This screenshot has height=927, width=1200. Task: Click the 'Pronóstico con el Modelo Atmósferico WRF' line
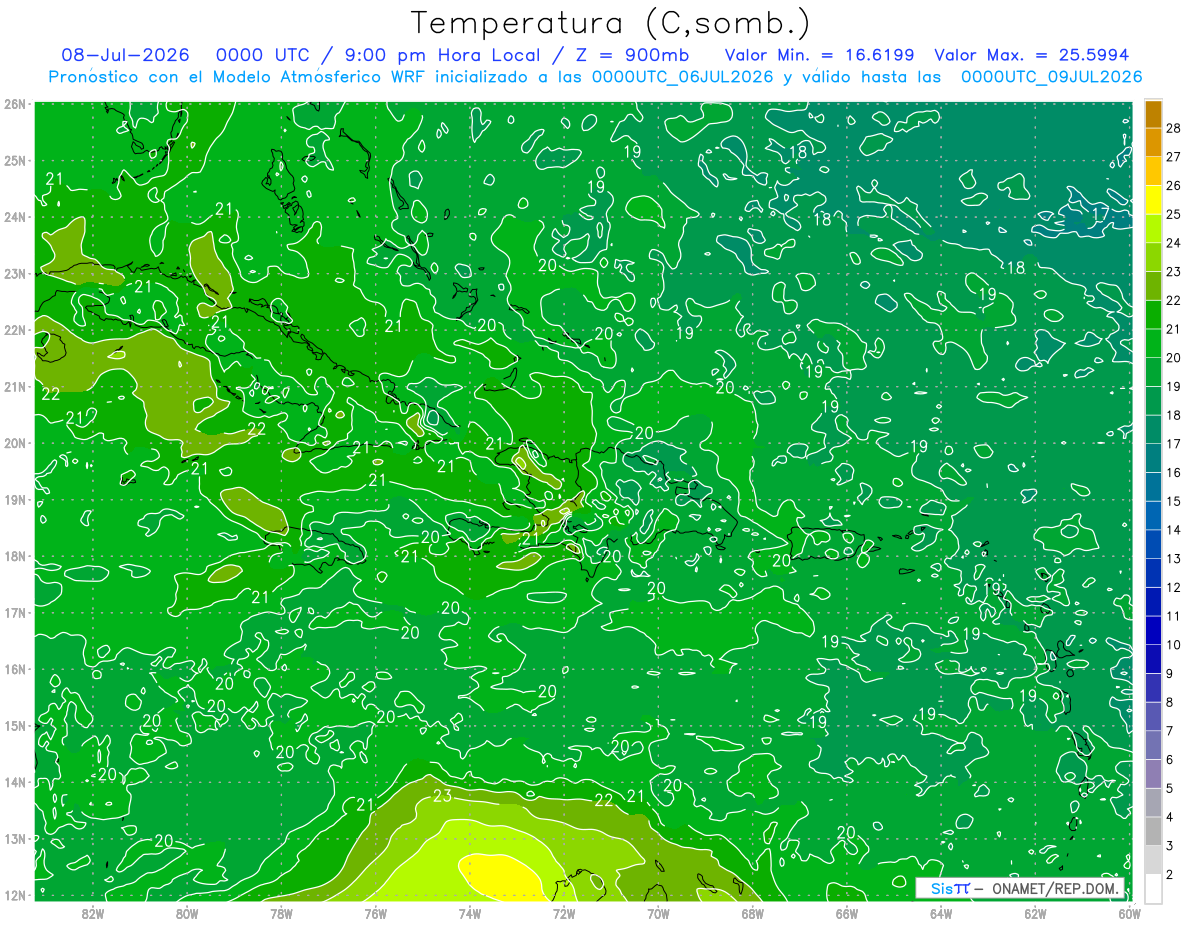coord(238,77)
